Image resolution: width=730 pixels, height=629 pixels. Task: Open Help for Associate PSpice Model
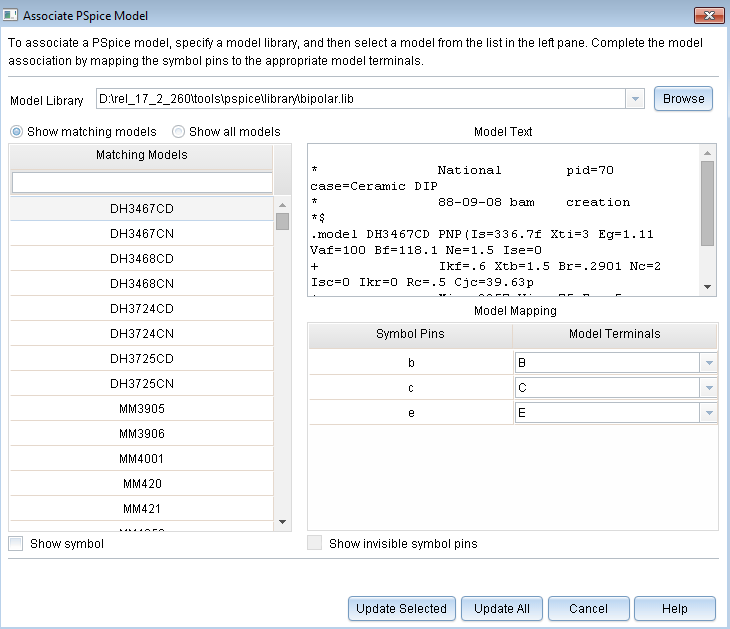pyautogui.click(x=674, y=609)
